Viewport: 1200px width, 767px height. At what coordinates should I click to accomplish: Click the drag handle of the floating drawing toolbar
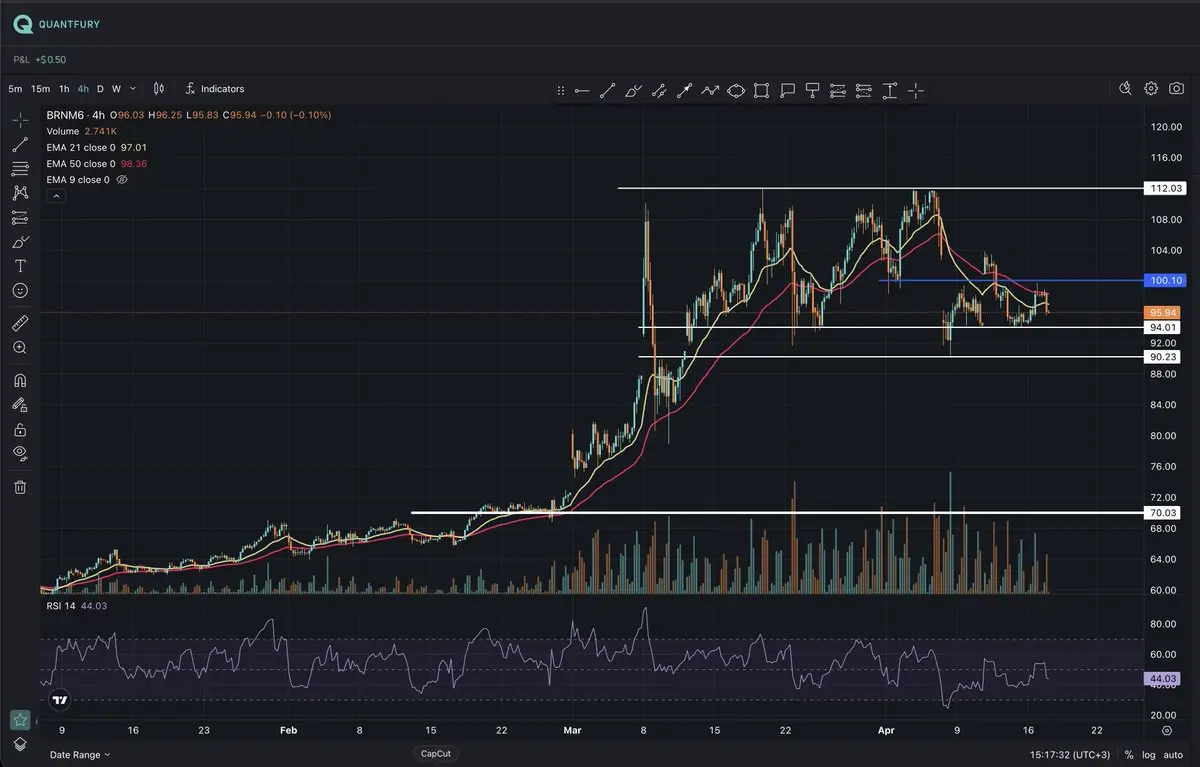point(560,90)
